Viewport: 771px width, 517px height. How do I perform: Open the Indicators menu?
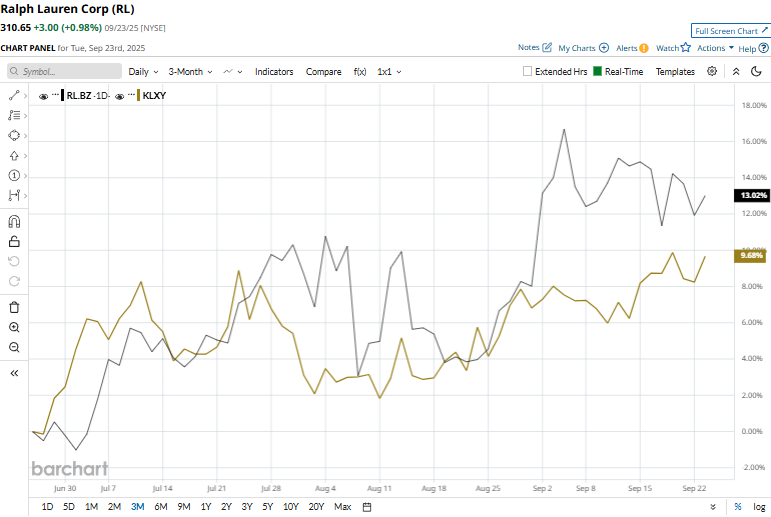[274, 72]
